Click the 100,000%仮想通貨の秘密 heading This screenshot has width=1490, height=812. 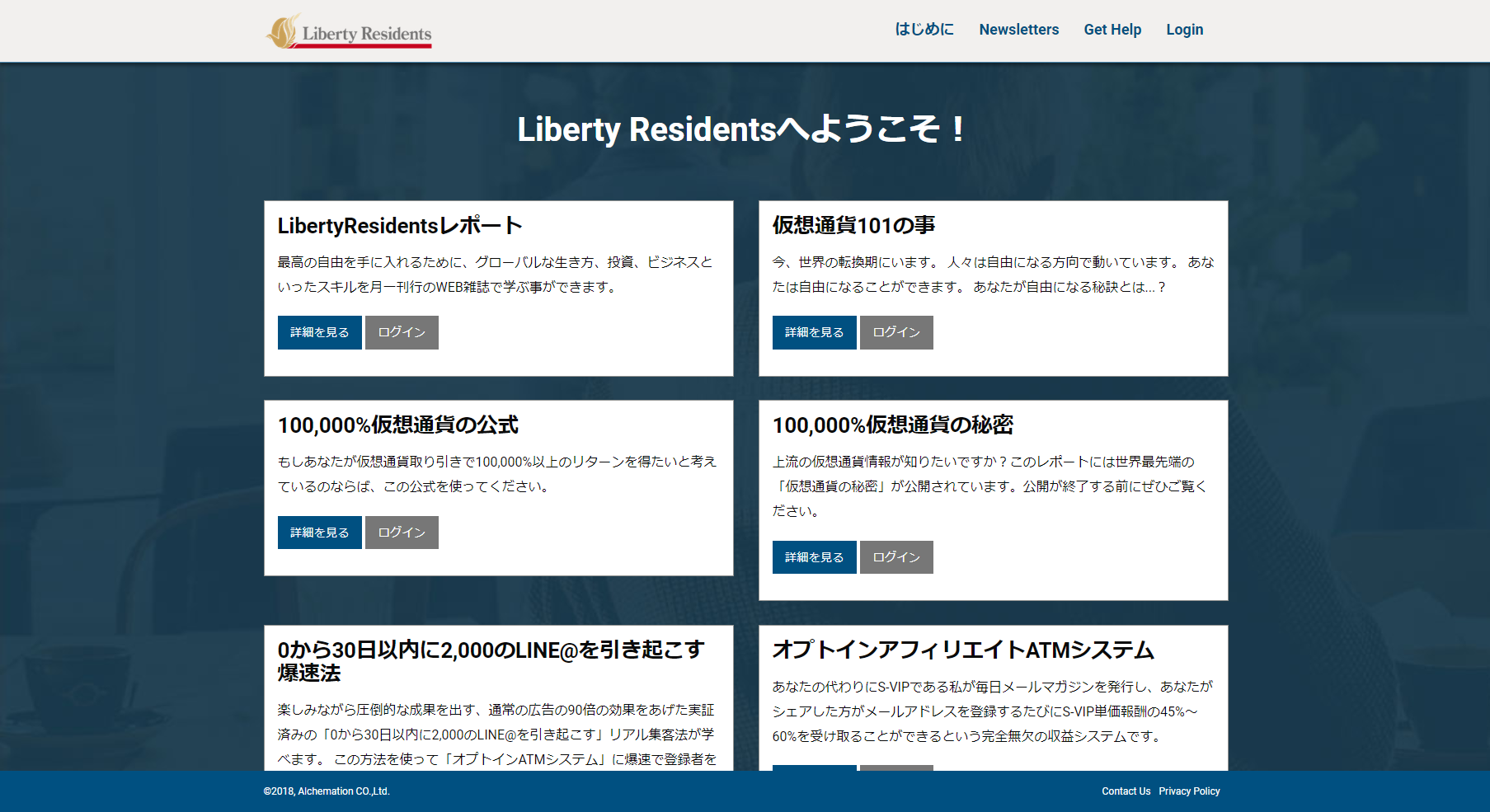click(893, 425)
